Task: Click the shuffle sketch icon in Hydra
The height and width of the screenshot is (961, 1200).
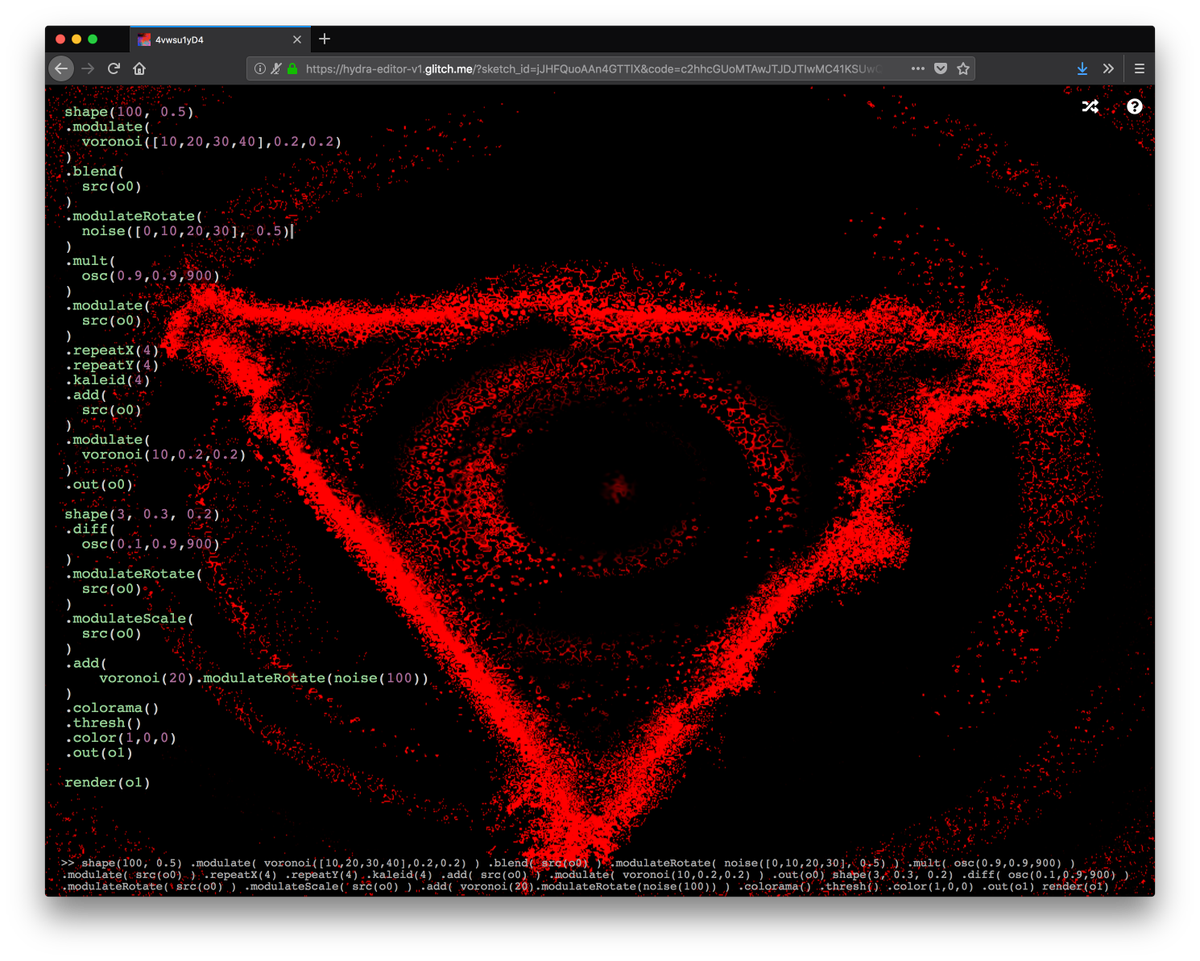Action: (x=1090, y=106)
